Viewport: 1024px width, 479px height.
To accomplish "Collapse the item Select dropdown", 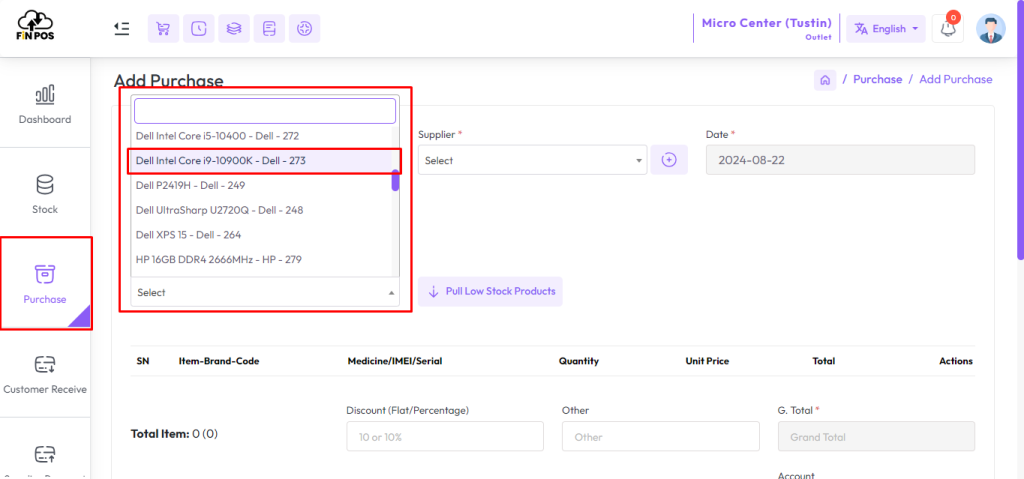I will (265, 293).
